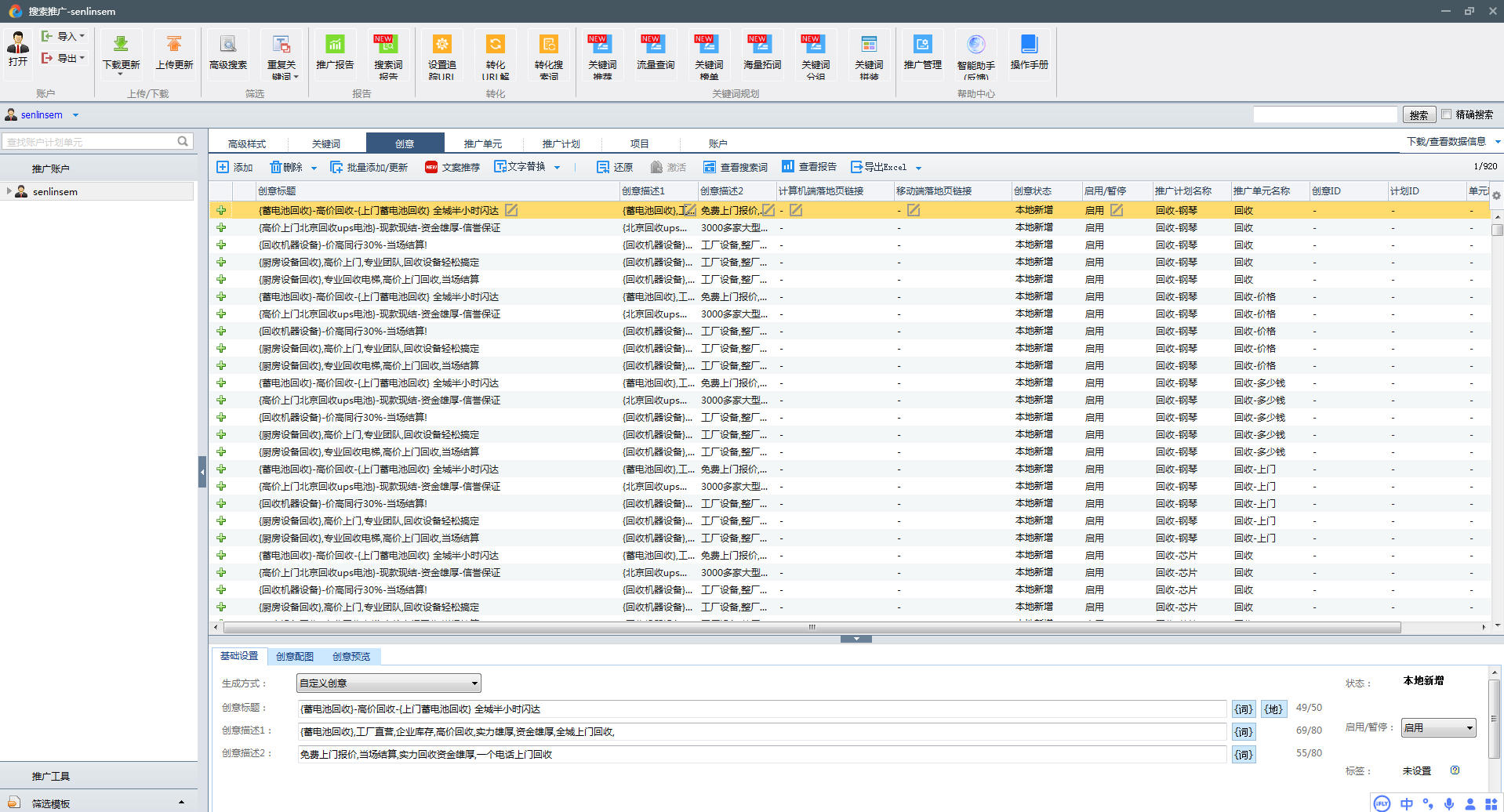The height and width of the screenshot is (812, 1504).
Task: Switch to the 关键词 tab
Action: point(325,143)
